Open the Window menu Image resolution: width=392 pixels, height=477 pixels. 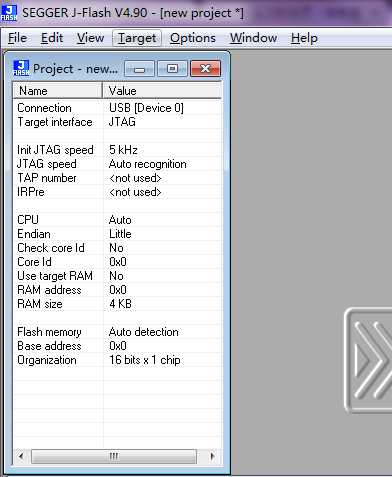tap(253, 38)
